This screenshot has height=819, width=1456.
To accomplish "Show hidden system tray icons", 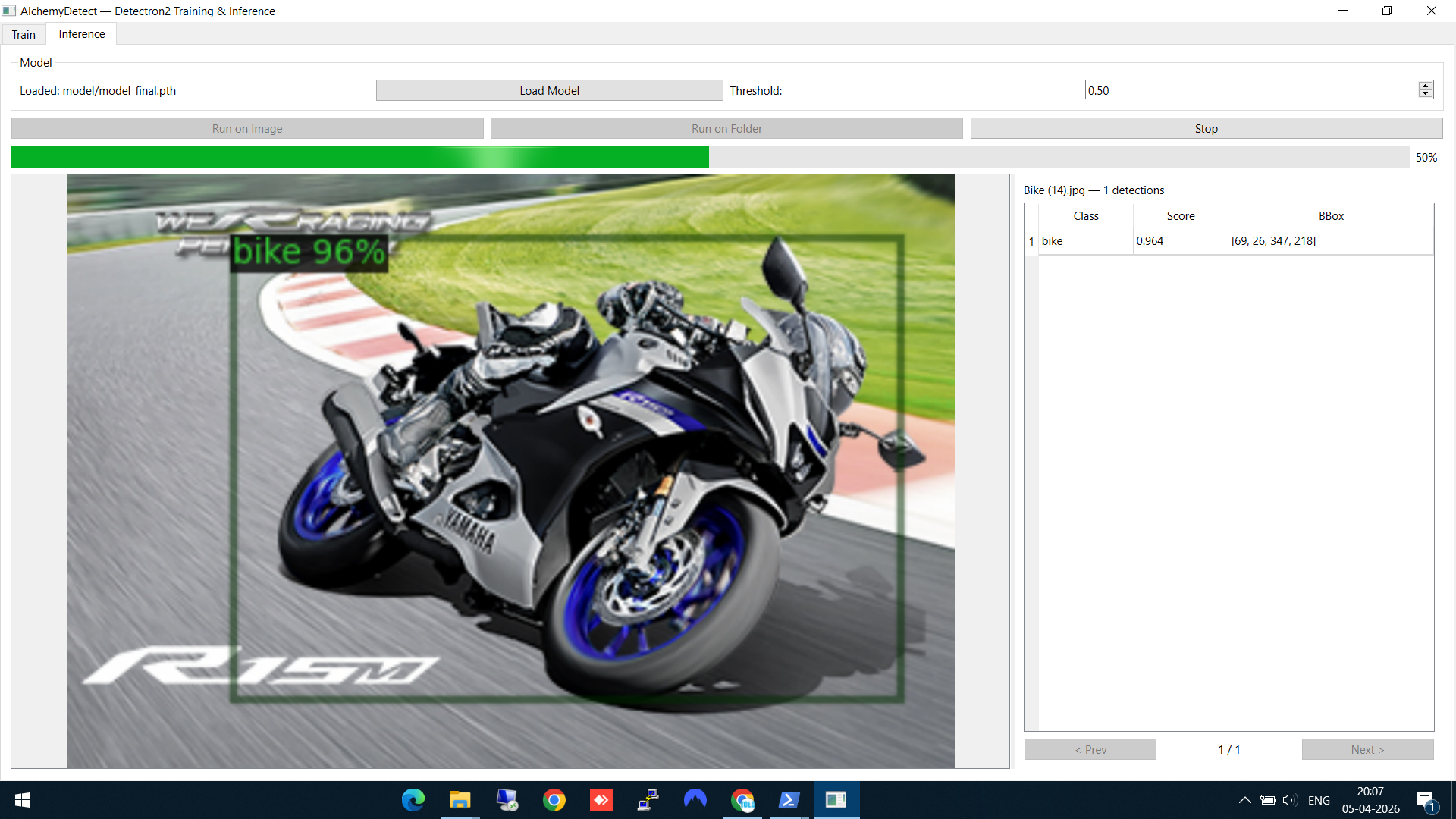I will tap(1244, 800).
